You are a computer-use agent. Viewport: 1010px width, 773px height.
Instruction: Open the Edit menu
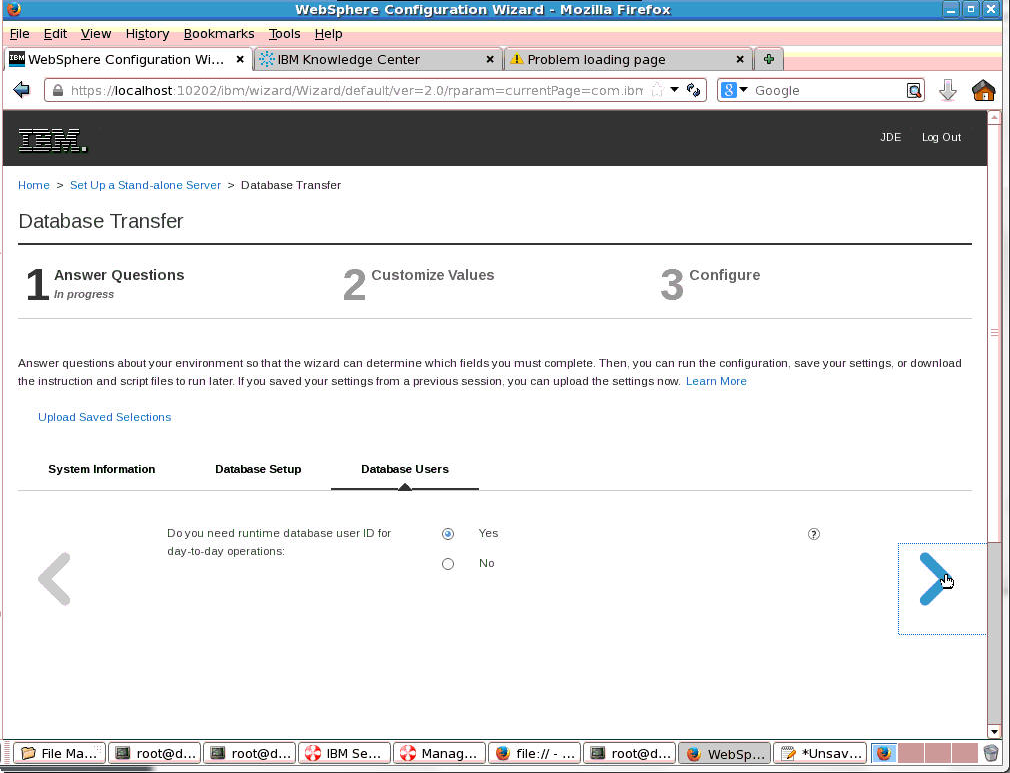click(x=55, y=33)
